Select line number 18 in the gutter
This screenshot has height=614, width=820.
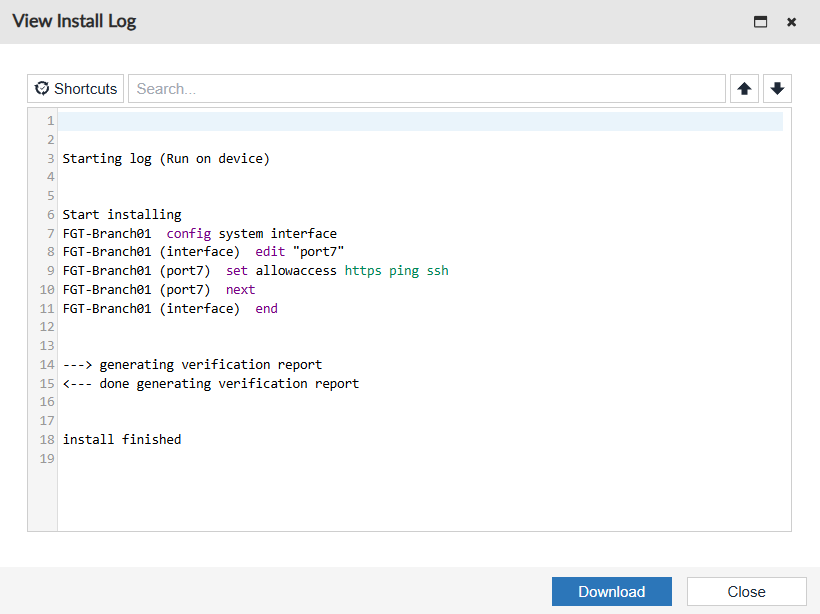click(46, 439)
